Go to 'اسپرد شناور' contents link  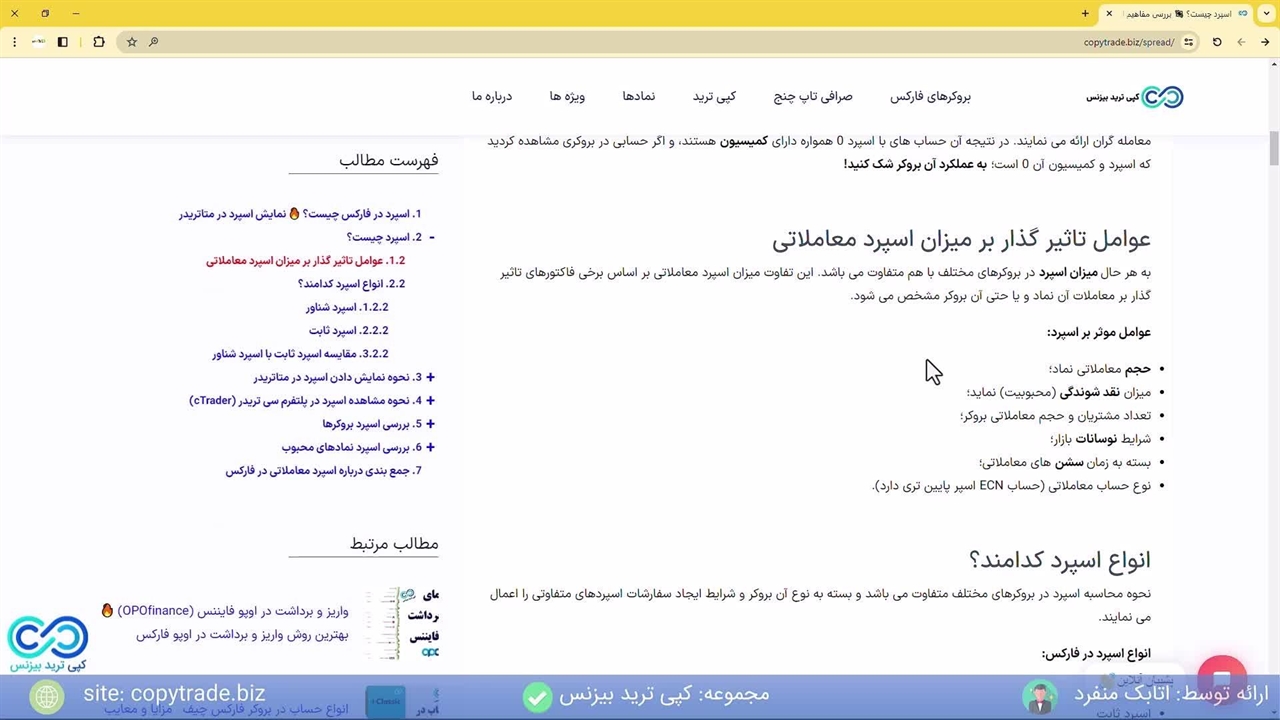pyautogui.click(x=347, y=307)
